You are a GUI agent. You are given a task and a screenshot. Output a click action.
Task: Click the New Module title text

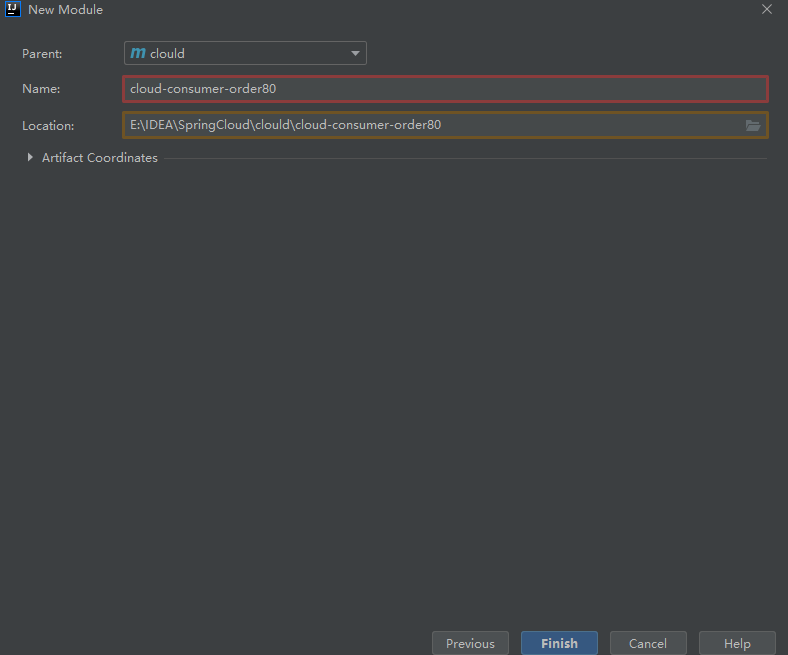pos(65,10)
